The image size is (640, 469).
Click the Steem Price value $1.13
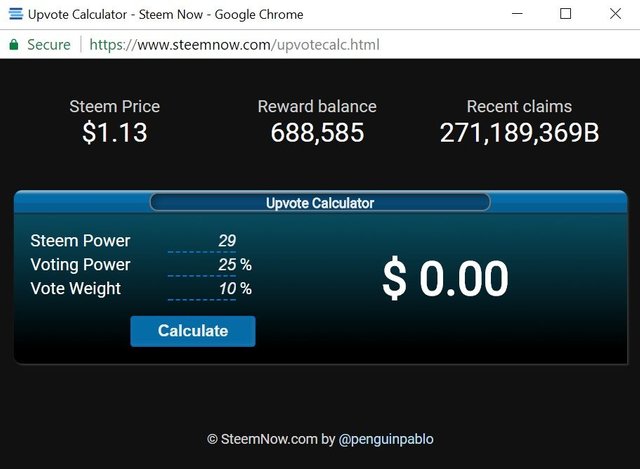114,132
